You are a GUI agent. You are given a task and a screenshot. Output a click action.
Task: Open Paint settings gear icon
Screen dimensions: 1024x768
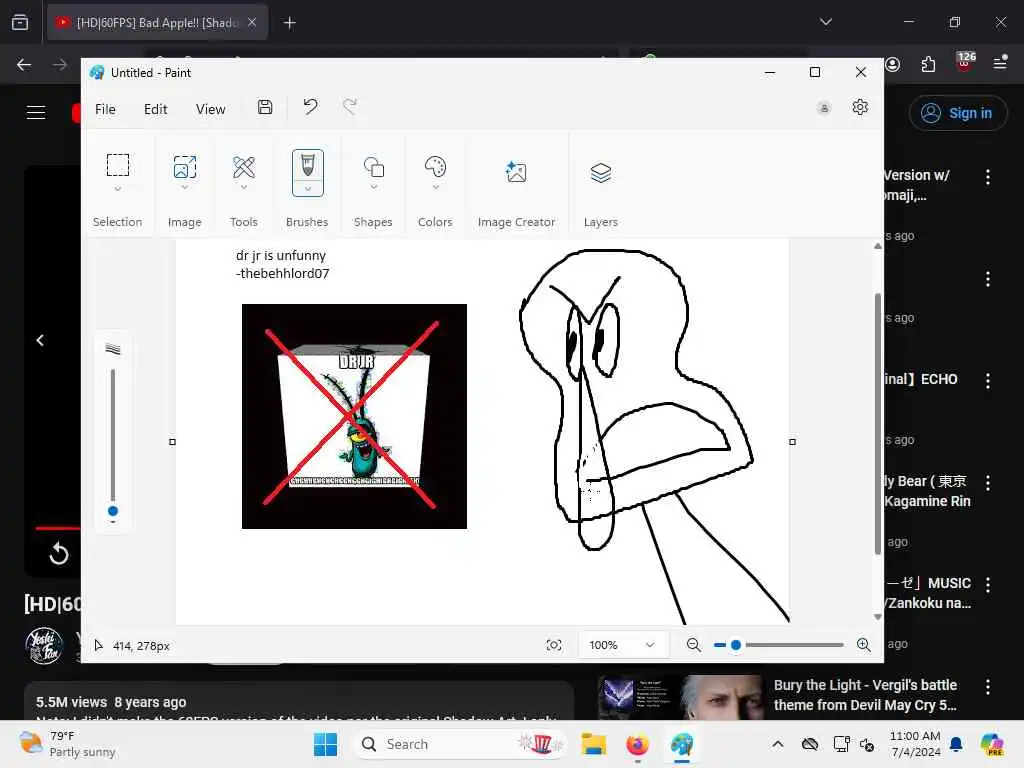(860, 107)
